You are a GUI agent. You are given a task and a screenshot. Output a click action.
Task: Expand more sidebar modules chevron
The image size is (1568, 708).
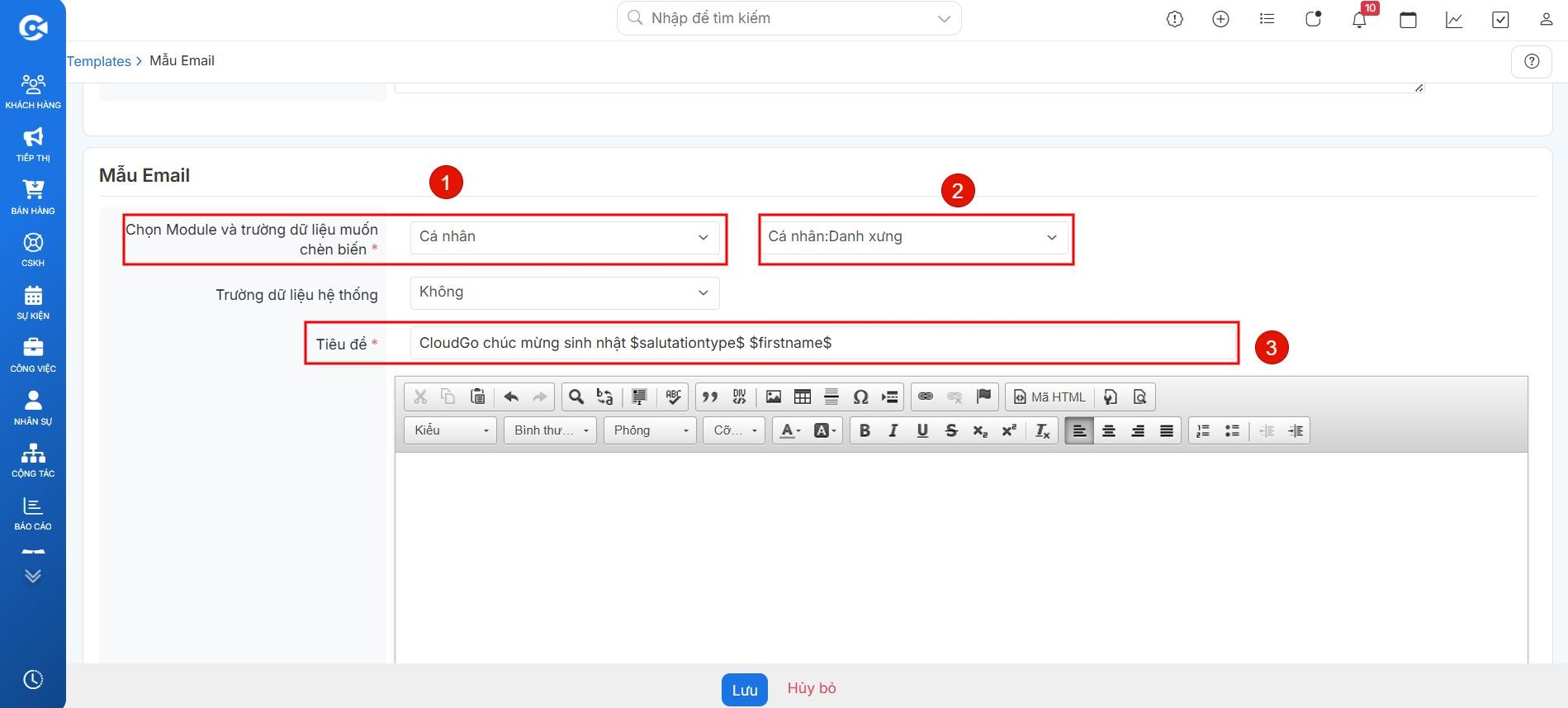[x=33, y=576]
